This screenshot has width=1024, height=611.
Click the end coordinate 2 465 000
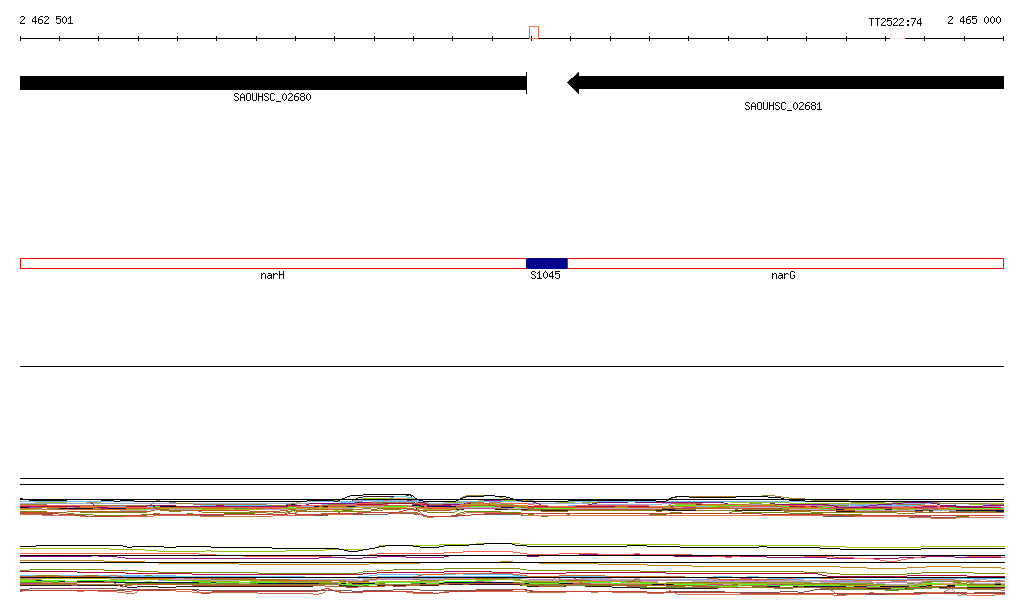[x=974, y=20]
